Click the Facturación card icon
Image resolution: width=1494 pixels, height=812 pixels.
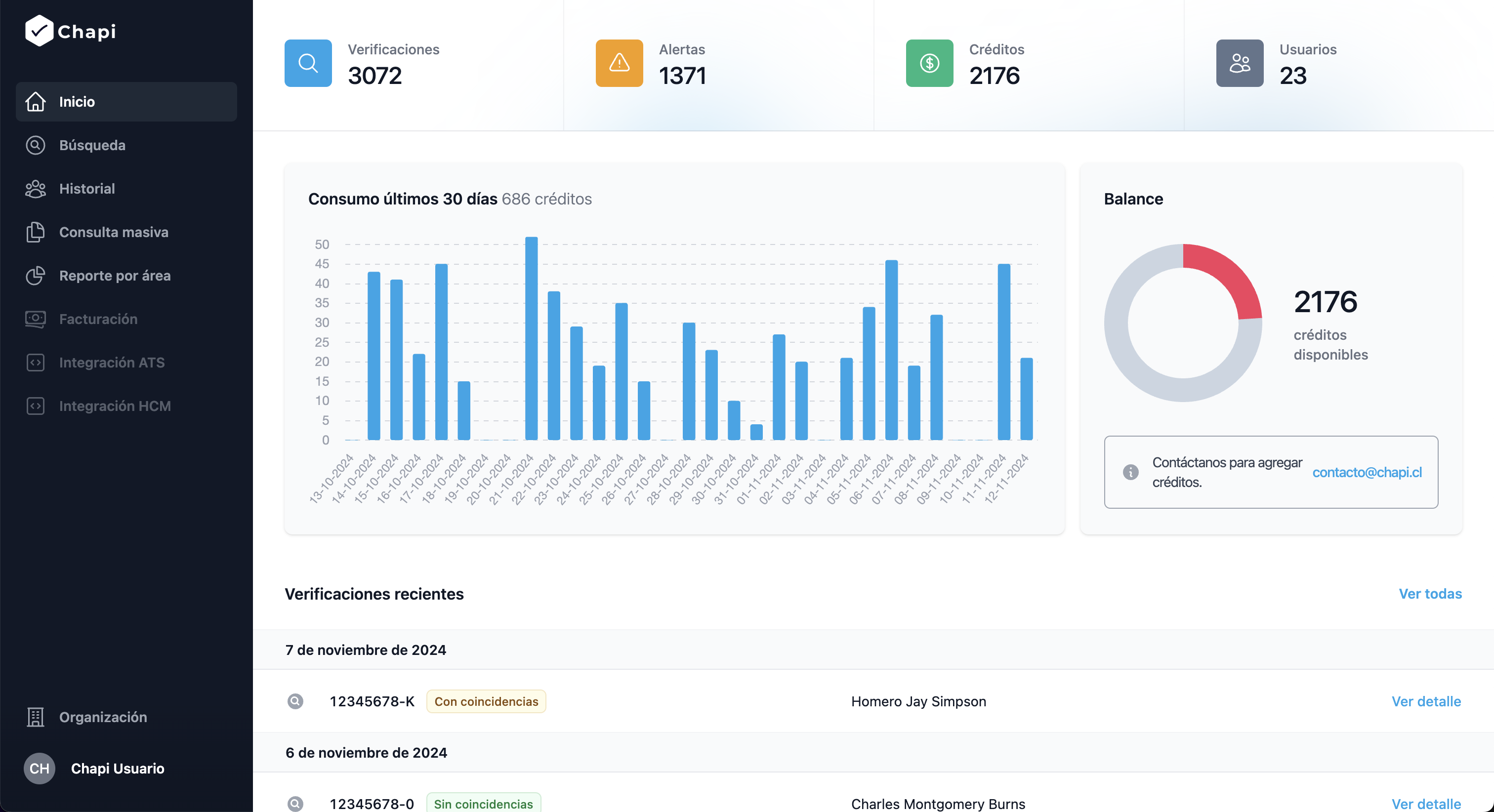[x=36, y=319]
